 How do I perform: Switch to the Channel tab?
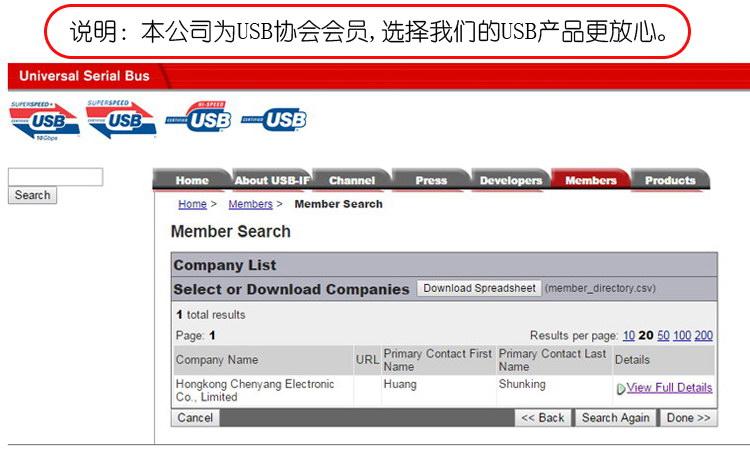tap(352, 180)
